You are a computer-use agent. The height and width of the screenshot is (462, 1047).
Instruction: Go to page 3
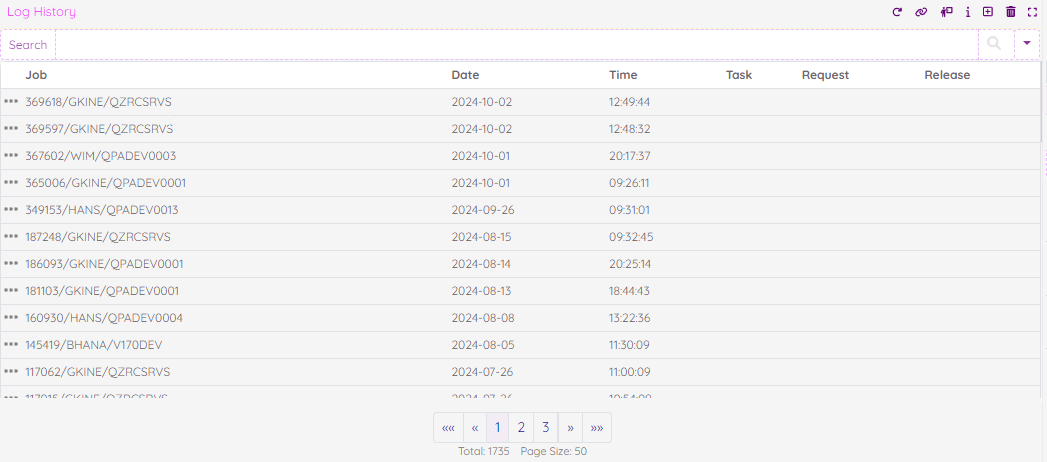pos(545,428)
